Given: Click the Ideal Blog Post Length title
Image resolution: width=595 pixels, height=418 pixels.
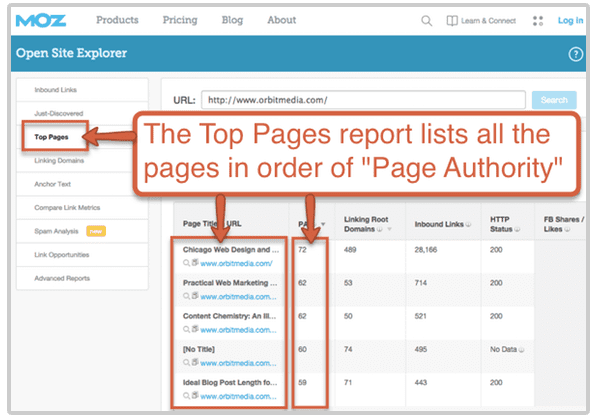Looking at the screenshot, I should [x=230, y=382].
